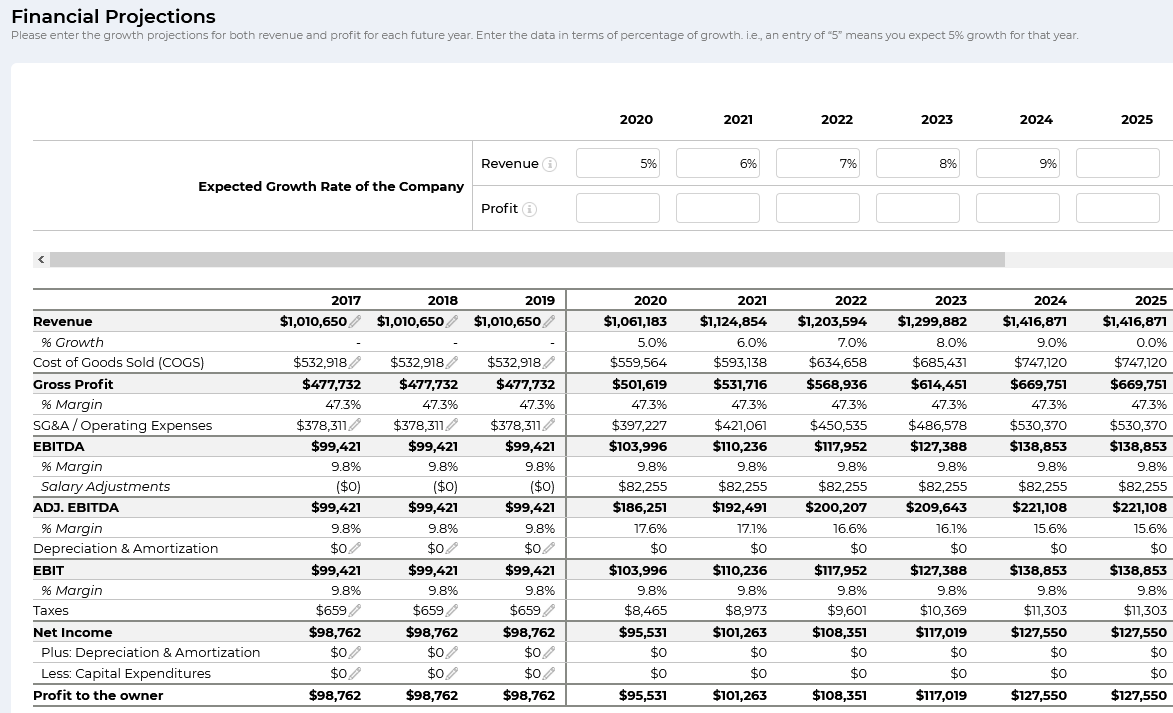Edit 2017 Revenue using pencil icon
This screenshot has height=713, width=1173.
(355, 322)
